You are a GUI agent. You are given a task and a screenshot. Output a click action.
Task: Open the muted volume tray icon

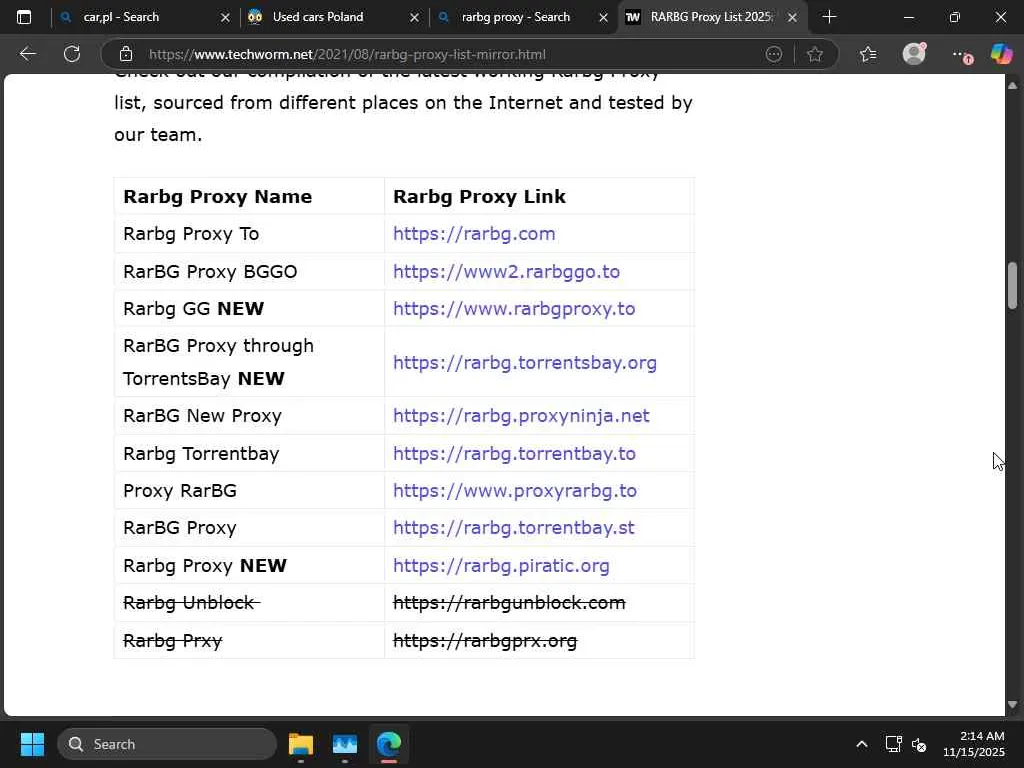click(x=919, y=744)
